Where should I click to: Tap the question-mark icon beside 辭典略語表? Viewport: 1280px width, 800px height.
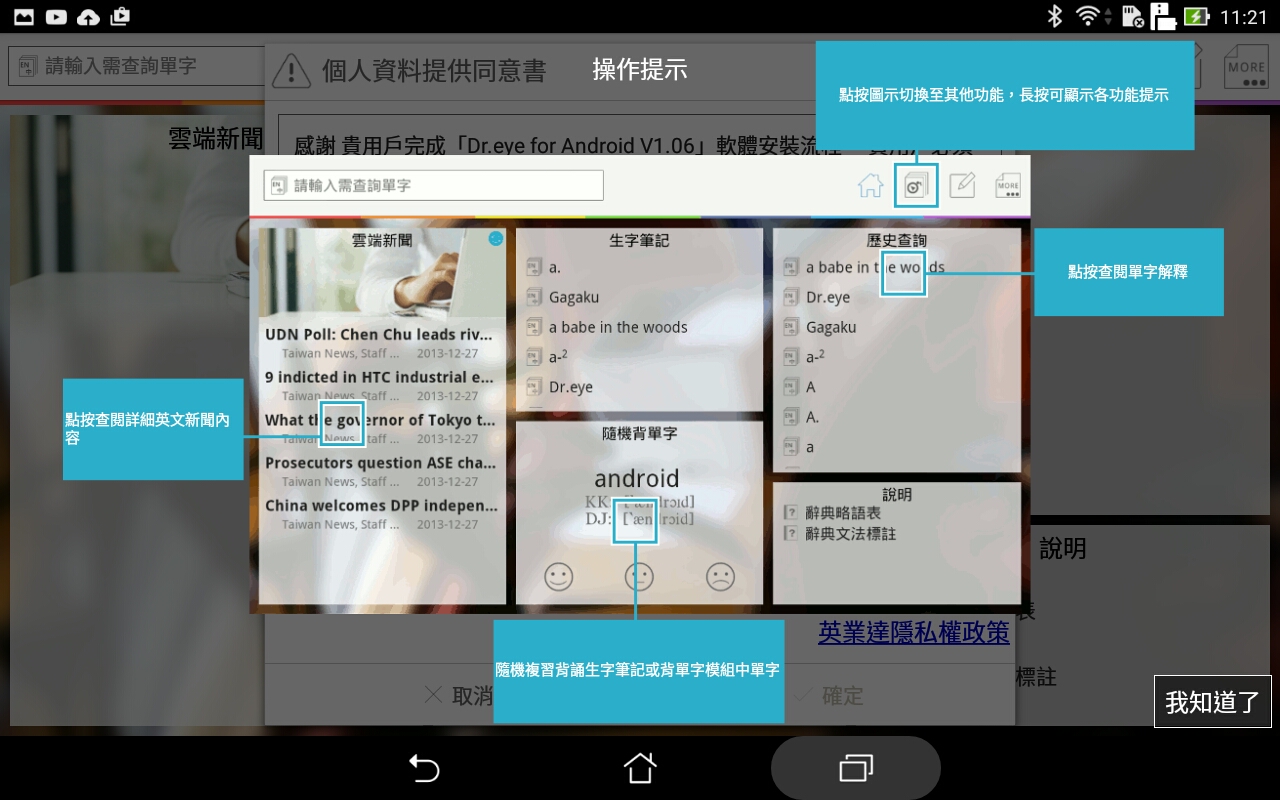pos(791,513)
